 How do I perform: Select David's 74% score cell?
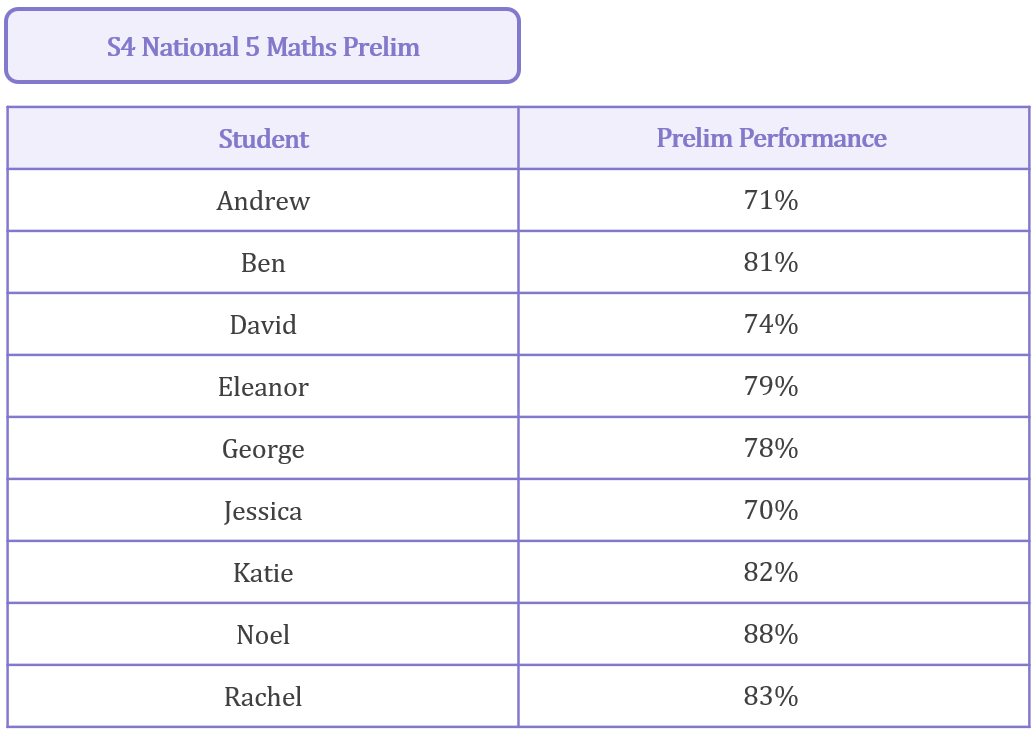[x=771, y=325]
